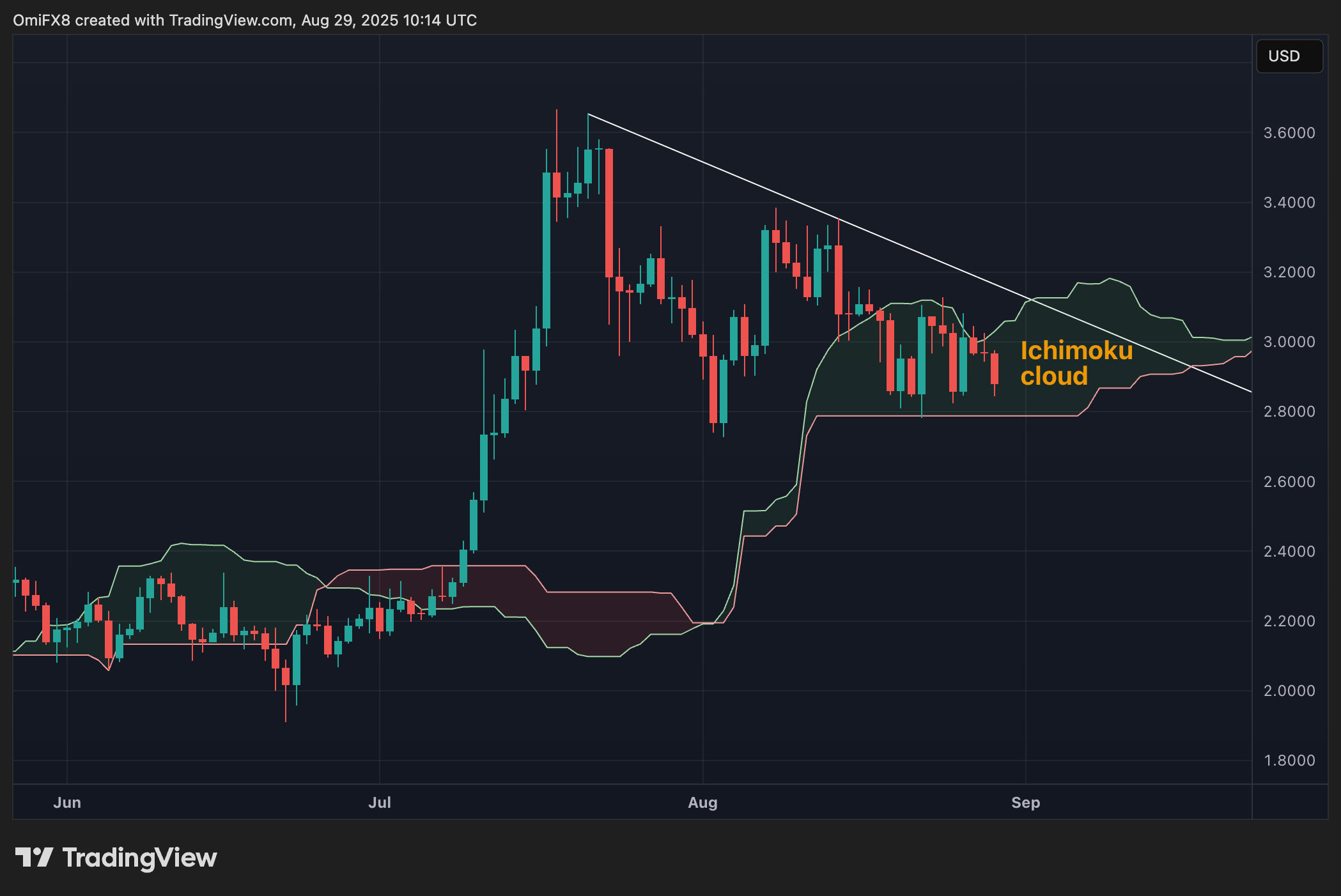The width and height of the screenshot is (1341, 896).
Task: Click the 2.6000 price axis label
Action: 1289,482
